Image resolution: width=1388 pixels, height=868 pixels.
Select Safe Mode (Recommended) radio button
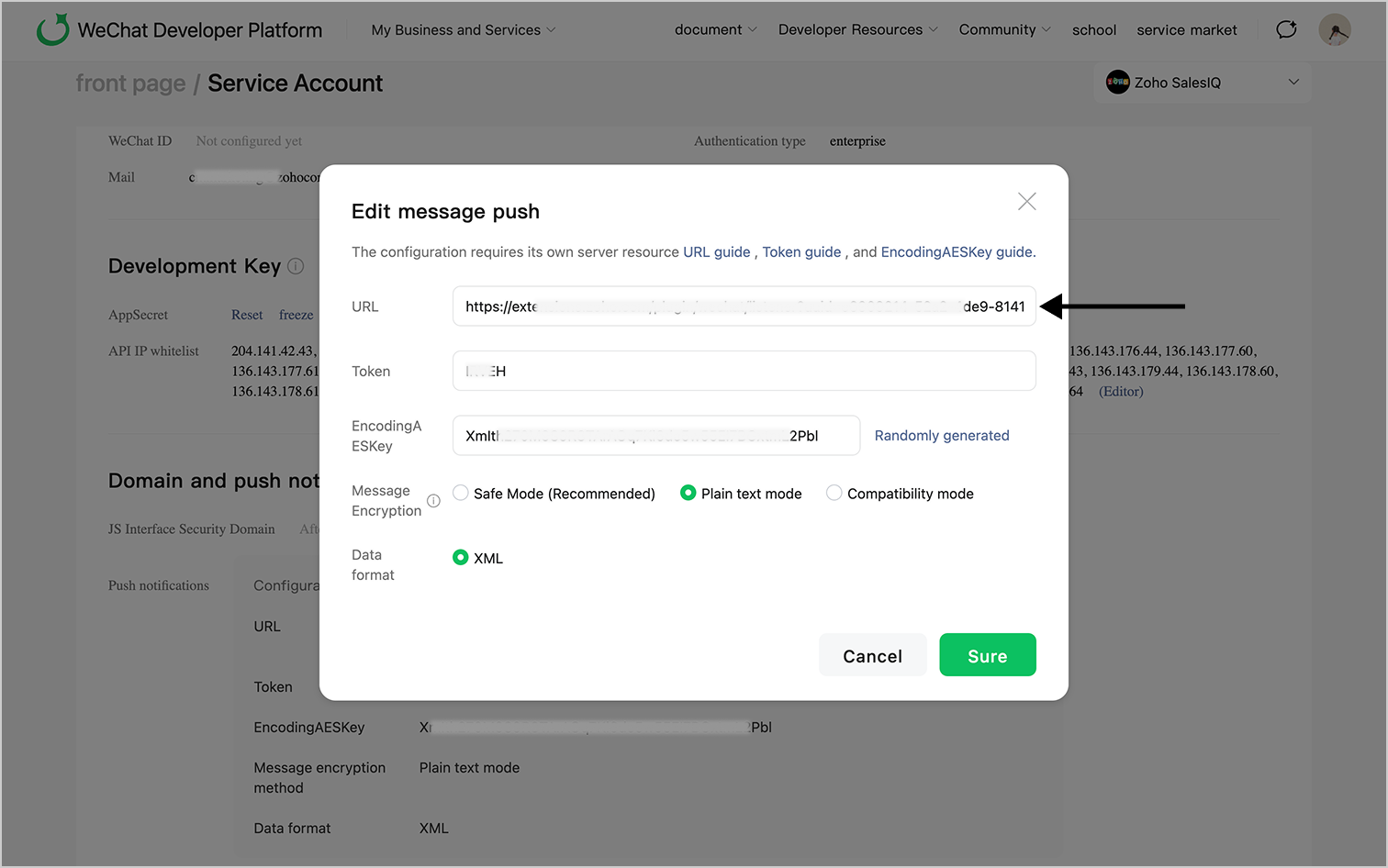point(461,494)
